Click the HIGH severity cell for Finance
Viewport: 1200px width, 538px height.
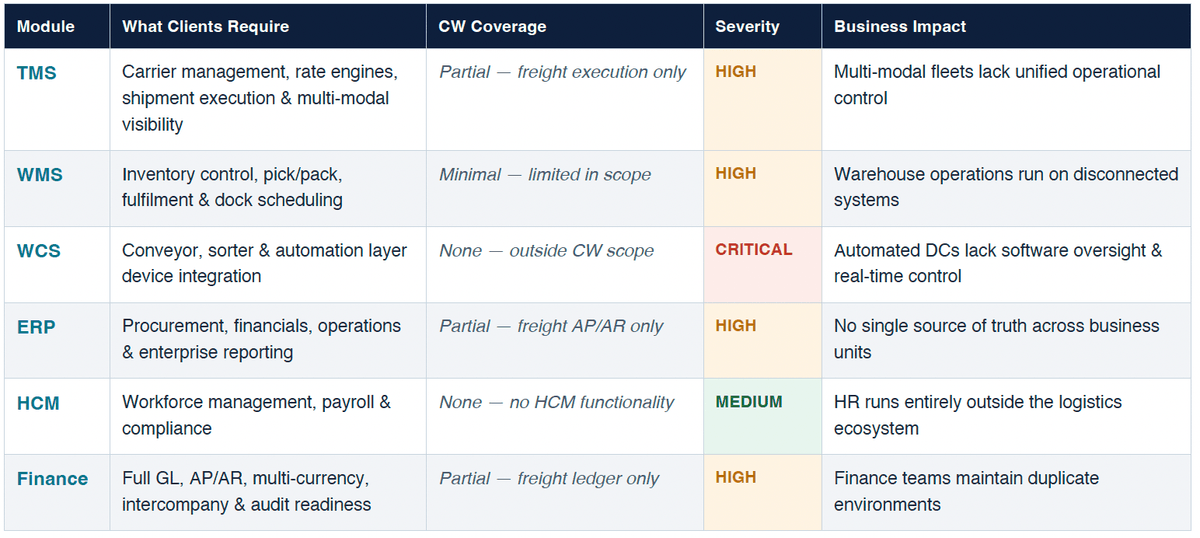pyautogui.click(x=736, y=478)
